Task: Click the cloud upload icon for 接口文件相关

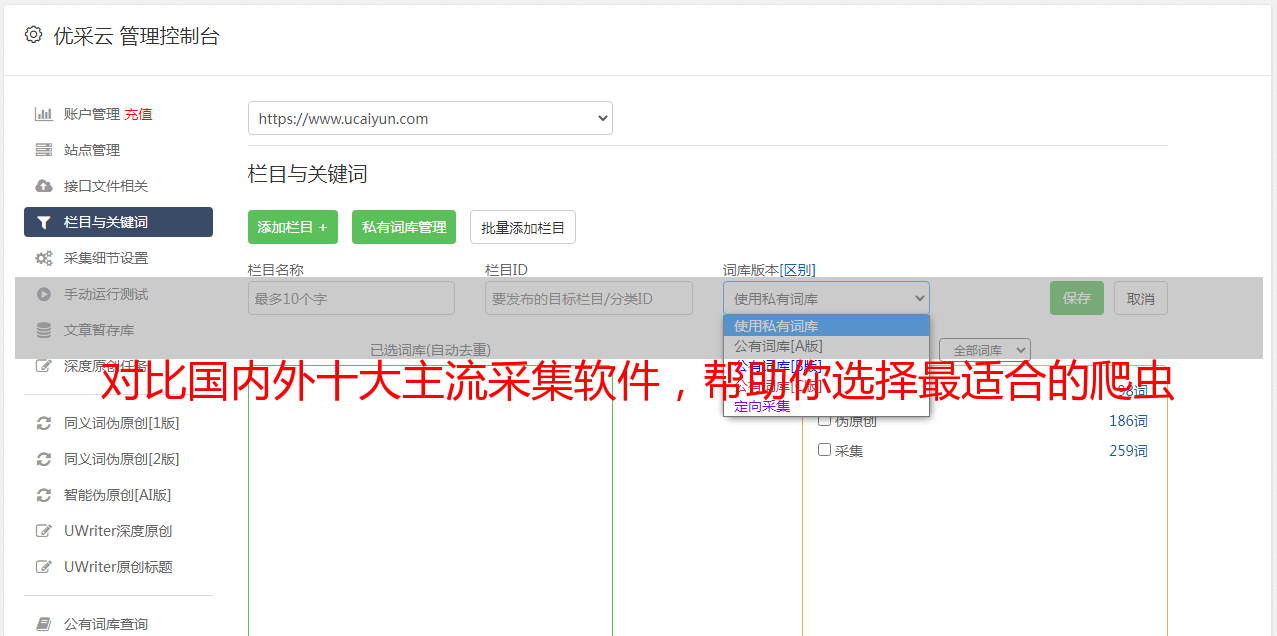Action: [44, 186]
